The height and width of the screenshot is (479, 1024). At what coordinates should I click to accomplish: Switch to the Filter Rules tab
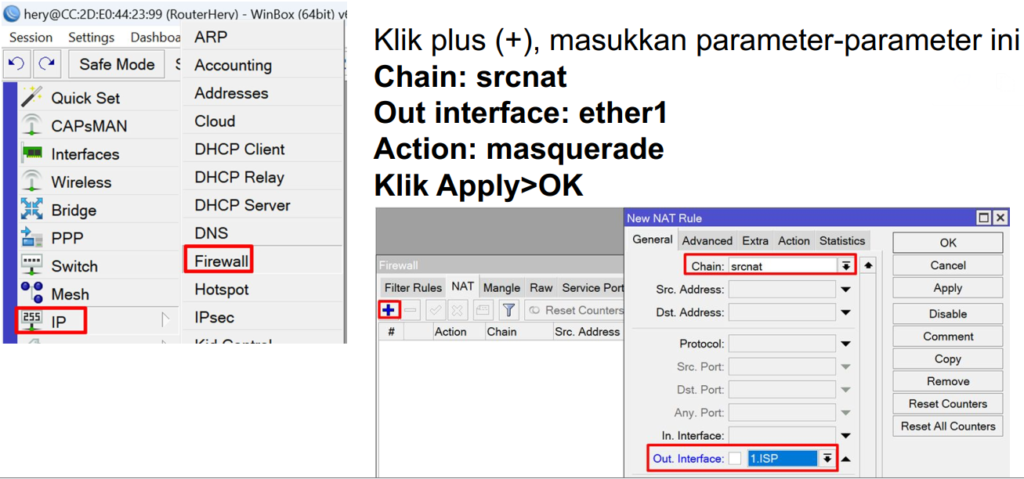[x=413, y=288]
